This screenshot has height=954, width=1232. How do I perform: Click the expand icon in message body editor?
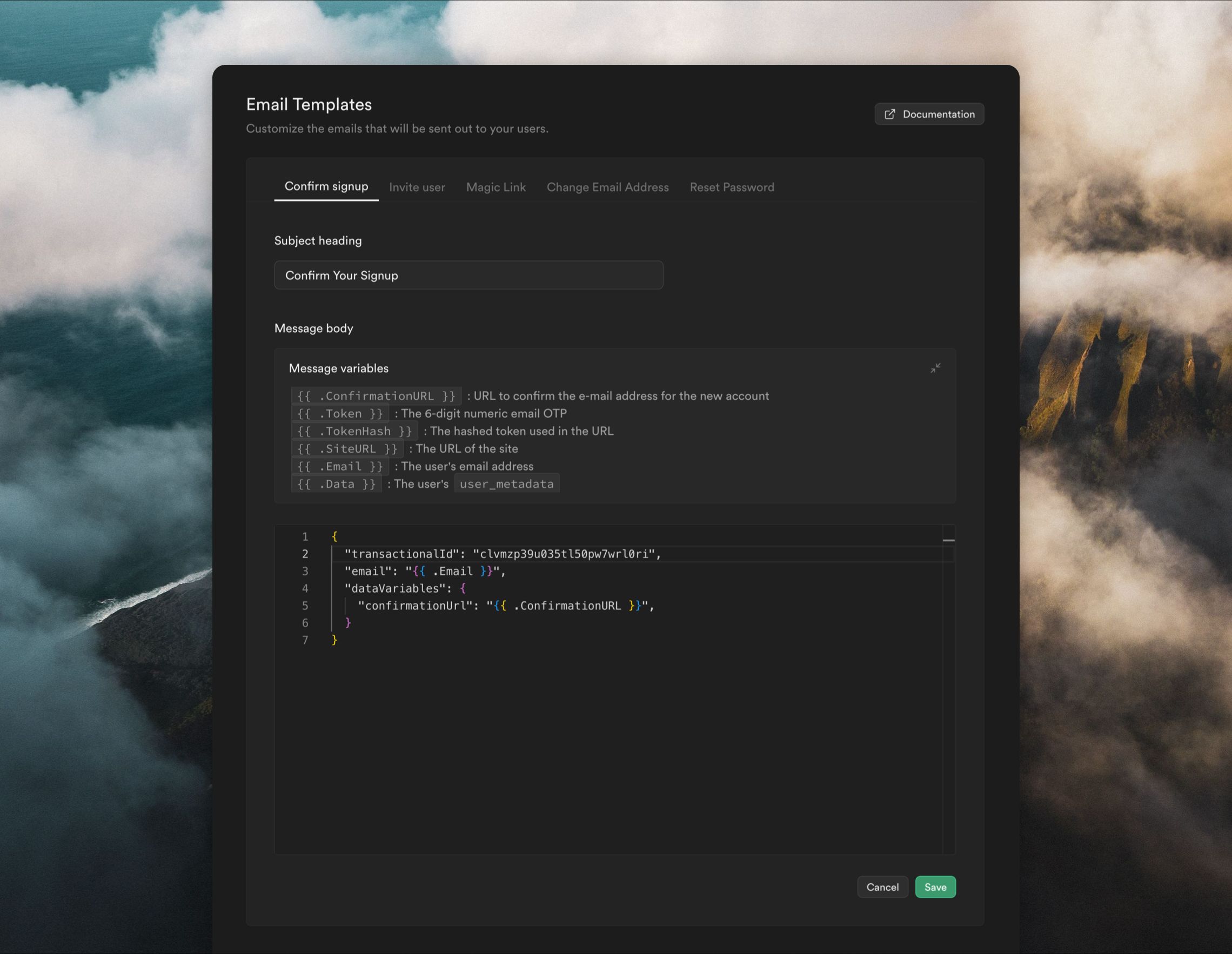[x=934, y=367]
